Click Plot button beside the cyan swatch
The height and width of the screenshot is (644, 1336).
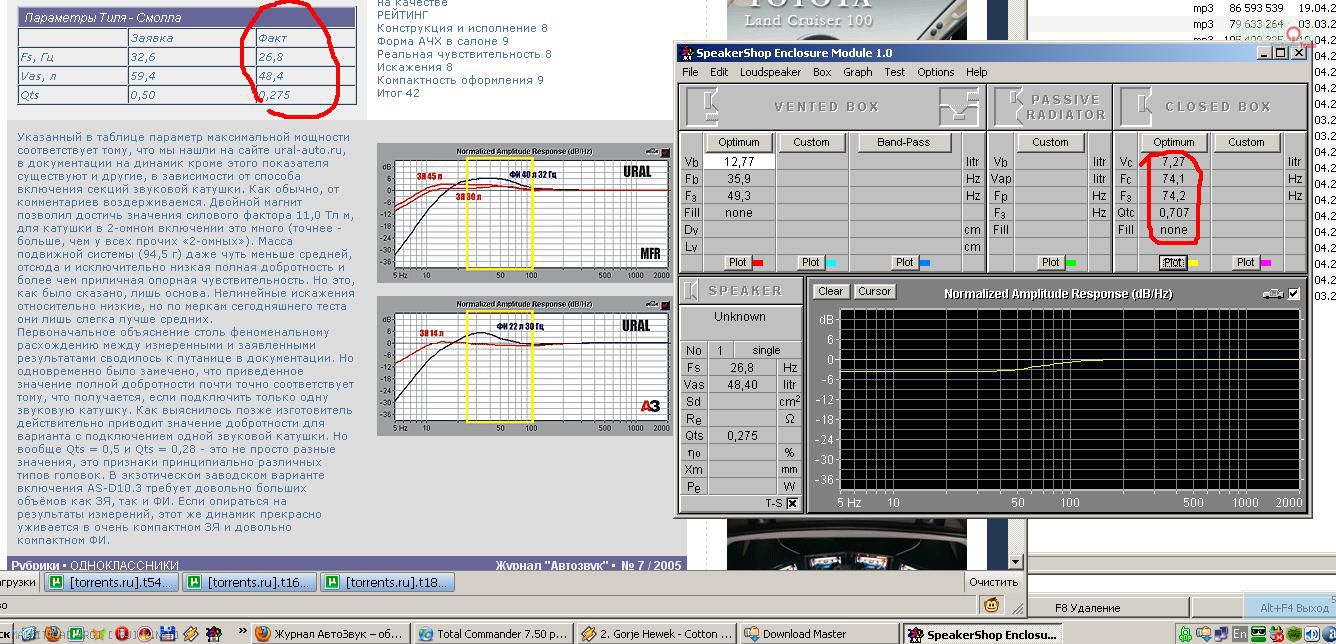coord(810,262)
